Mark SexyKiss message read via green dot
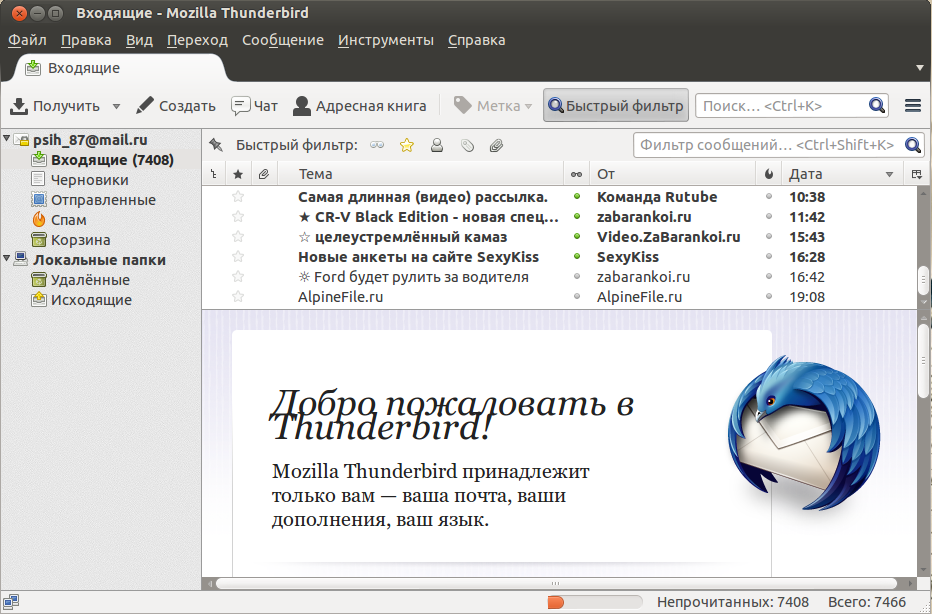Image resolution: width=932 pixels, height=614 pixels. tap(577, 256)
